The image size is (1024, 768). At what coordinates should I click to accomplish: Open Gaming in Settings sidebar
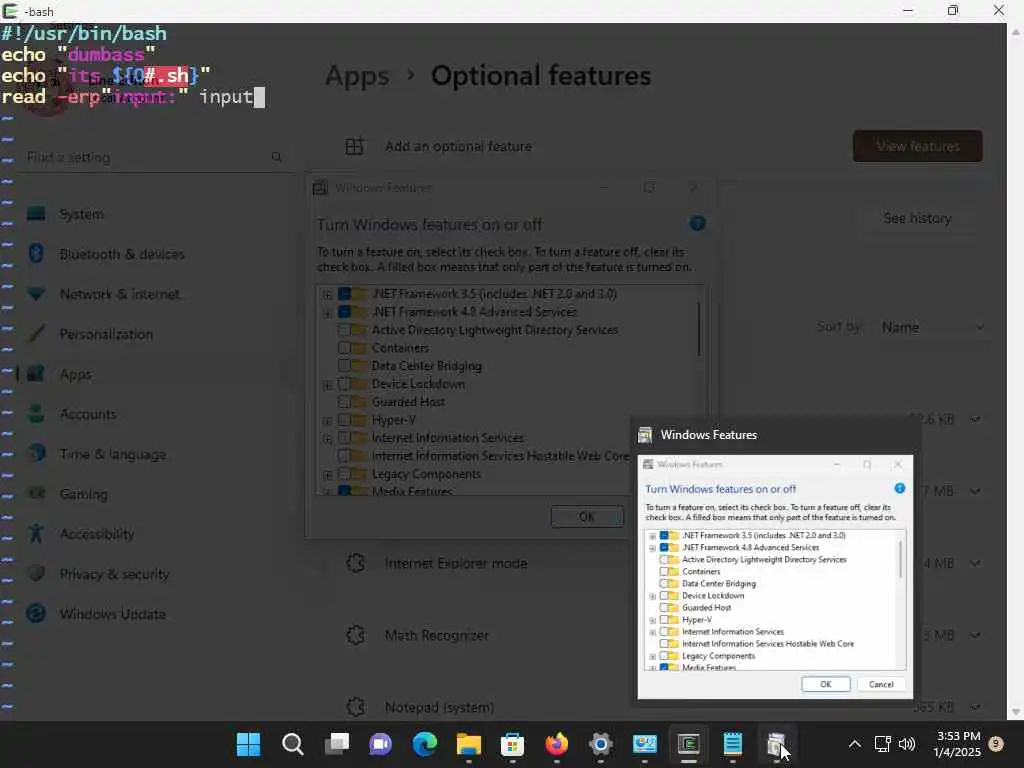click(84, 494)
